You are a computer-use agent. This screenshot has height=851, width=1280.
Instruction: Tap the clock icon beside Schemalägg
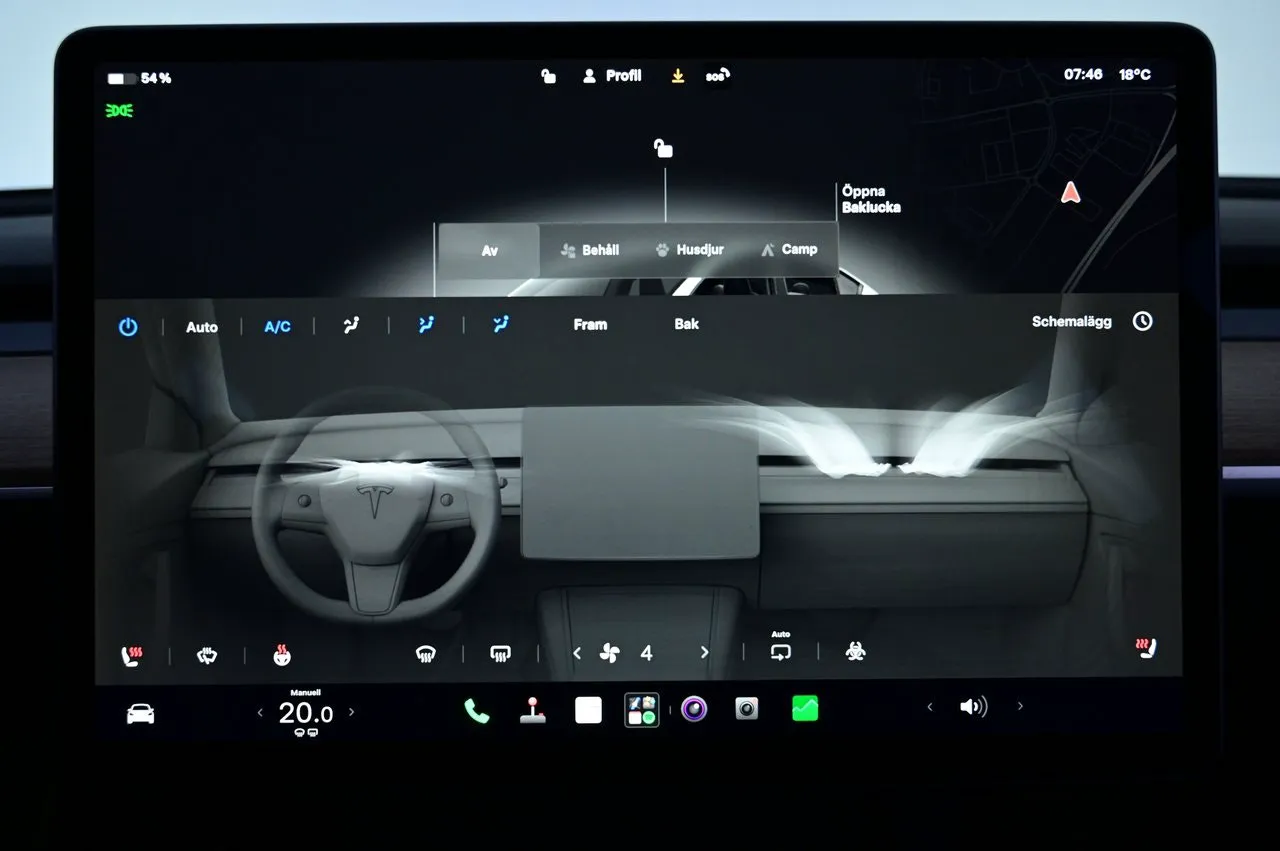click(x=1142, y=321)
